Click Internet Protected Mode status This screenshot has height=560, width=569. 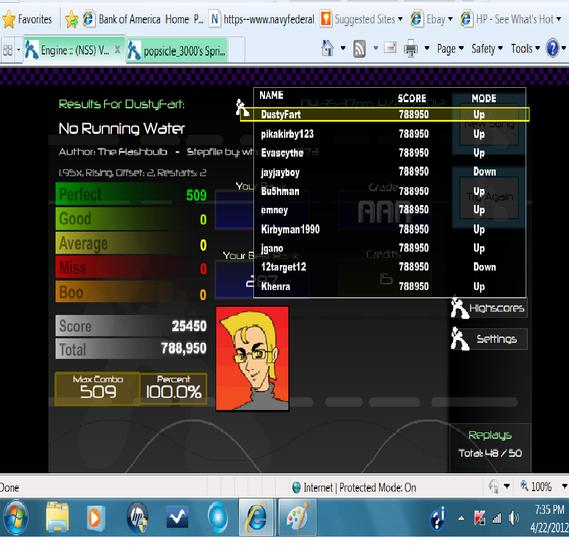[354, 487]
